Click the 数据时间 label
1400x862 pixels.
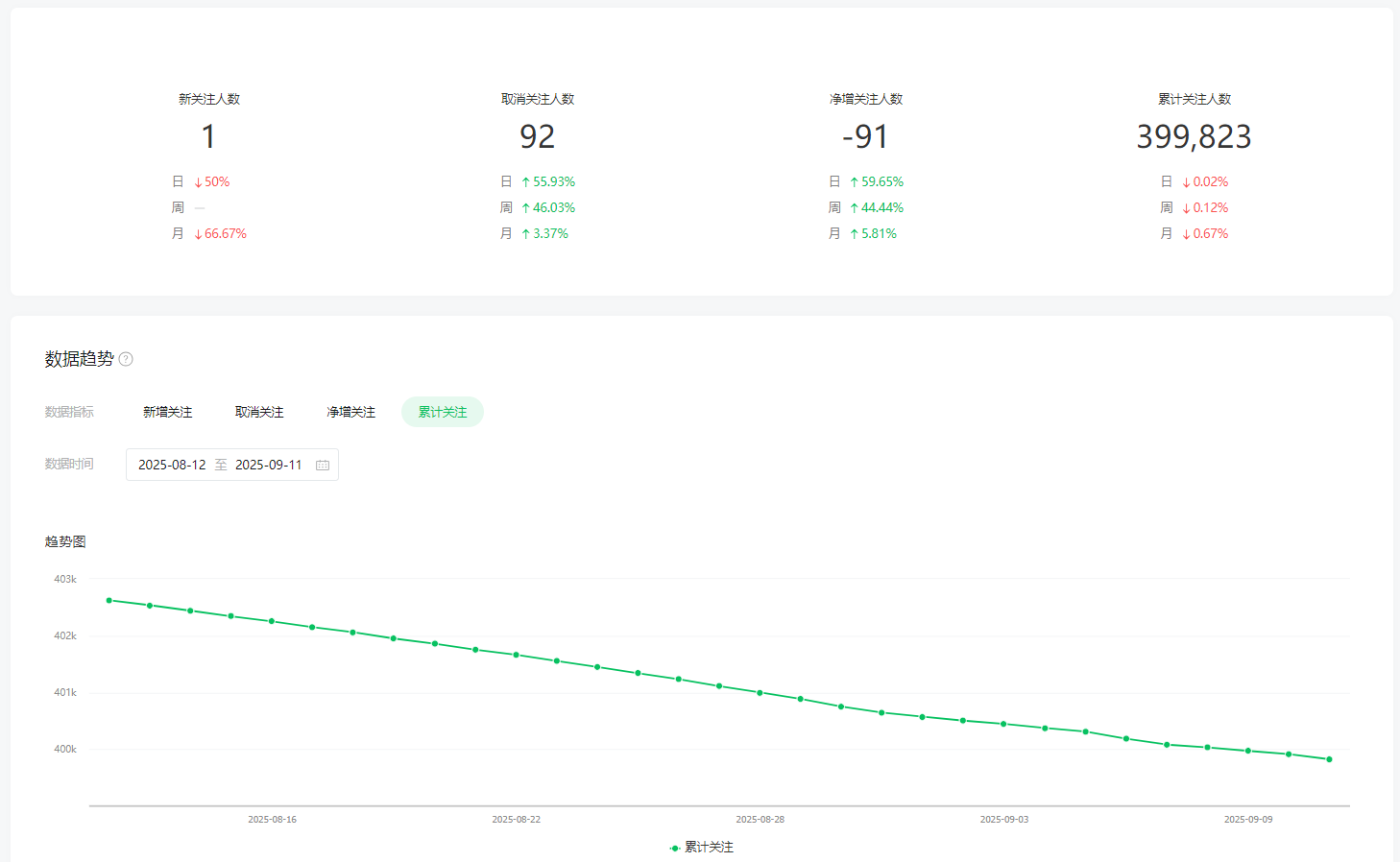tap(69, 464)
